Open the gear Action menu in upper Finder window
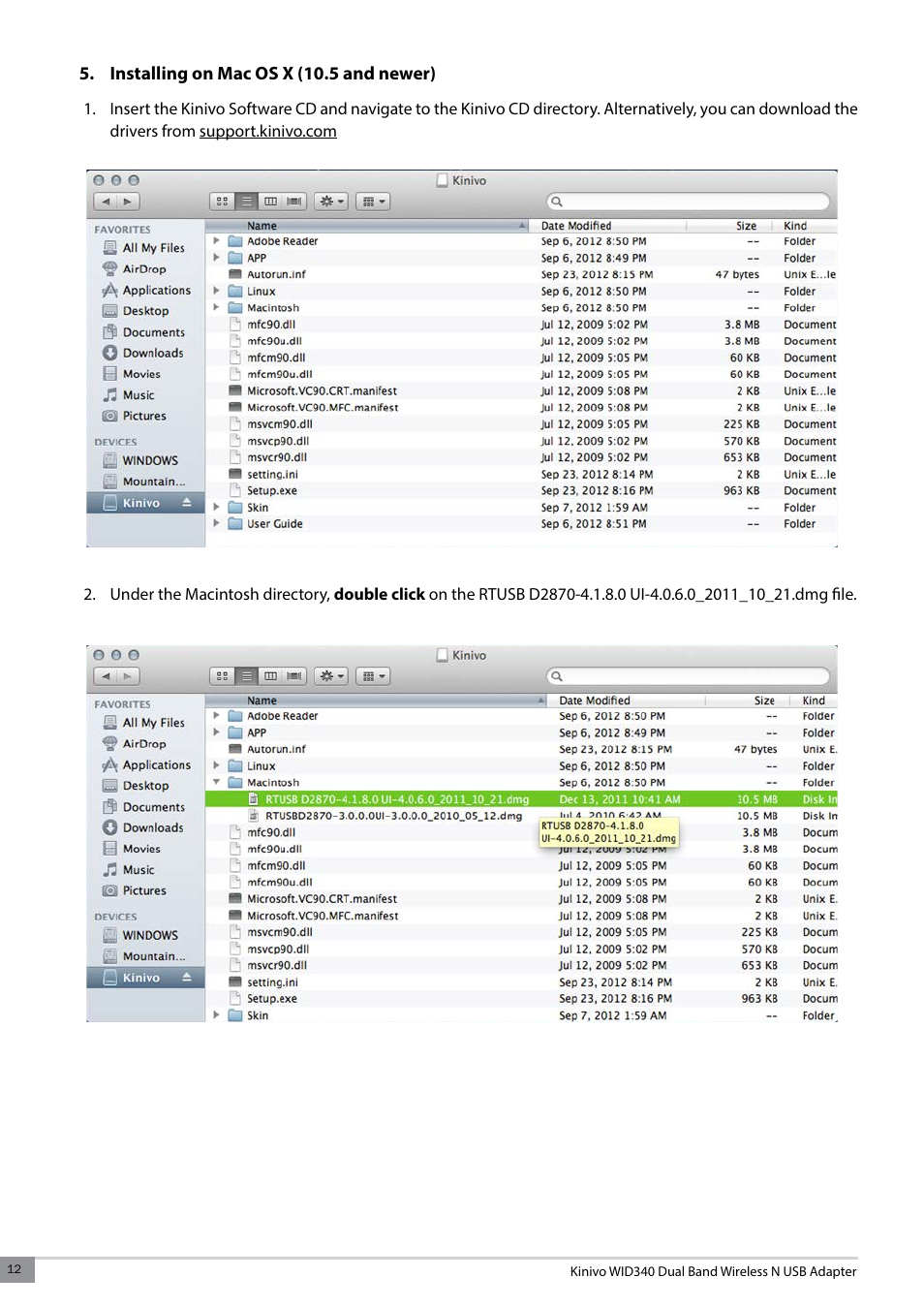Screen dimensions: 924x1308 click(332, 202)
